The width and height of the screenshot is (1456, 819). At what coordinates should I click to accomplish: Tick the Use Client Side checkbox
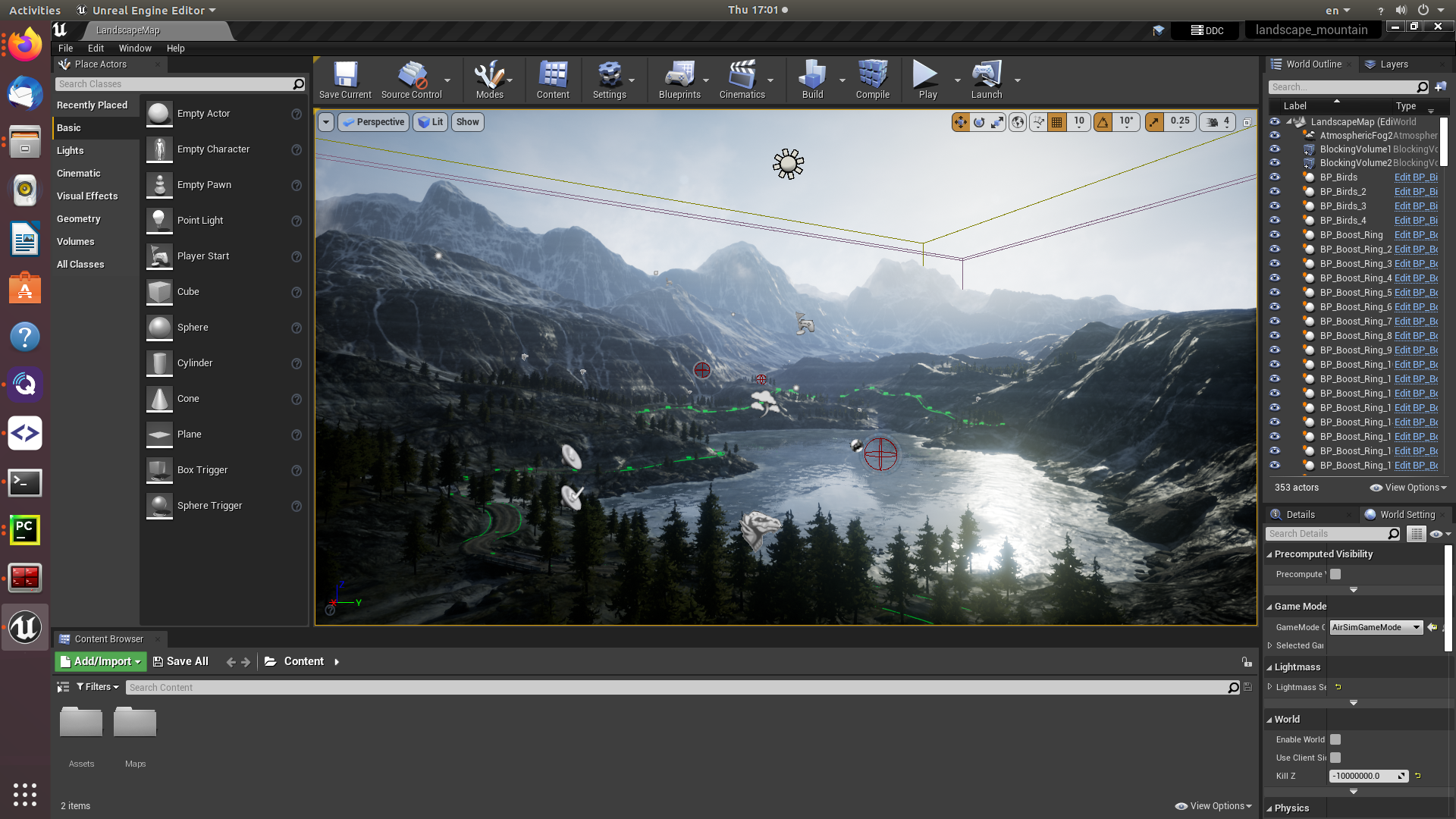pyautogui.click(x=1335, y=758)
